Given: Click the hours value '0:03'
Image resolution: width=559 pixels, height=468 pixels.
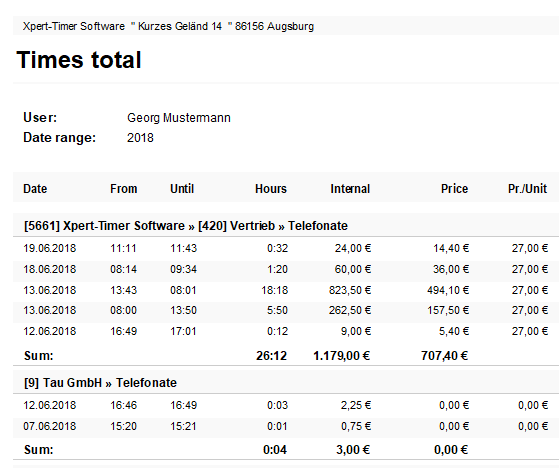Looking at the screenshot, I should click(277, 405).
